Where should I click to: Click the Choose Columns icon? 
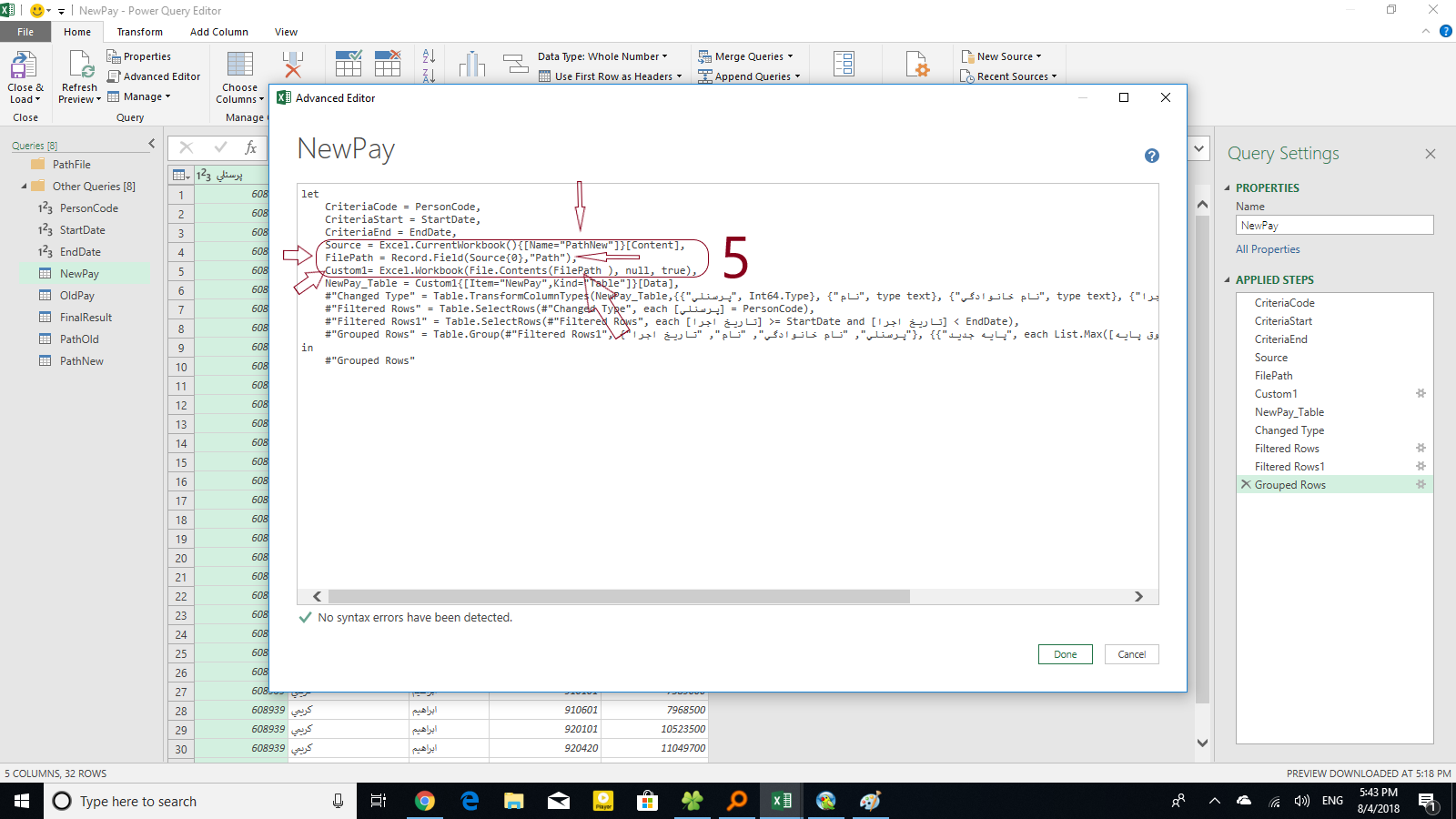[x=240, y=65]
